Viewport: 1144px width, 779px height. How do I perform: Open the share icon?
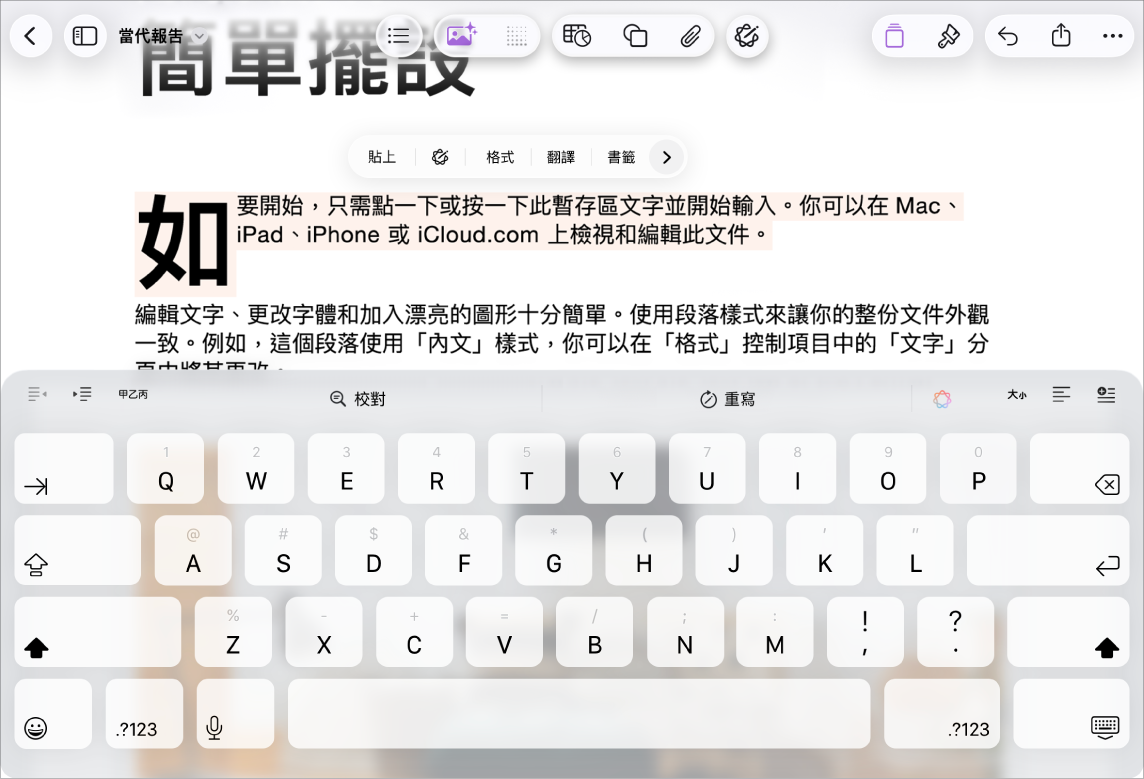point(1061,36)
